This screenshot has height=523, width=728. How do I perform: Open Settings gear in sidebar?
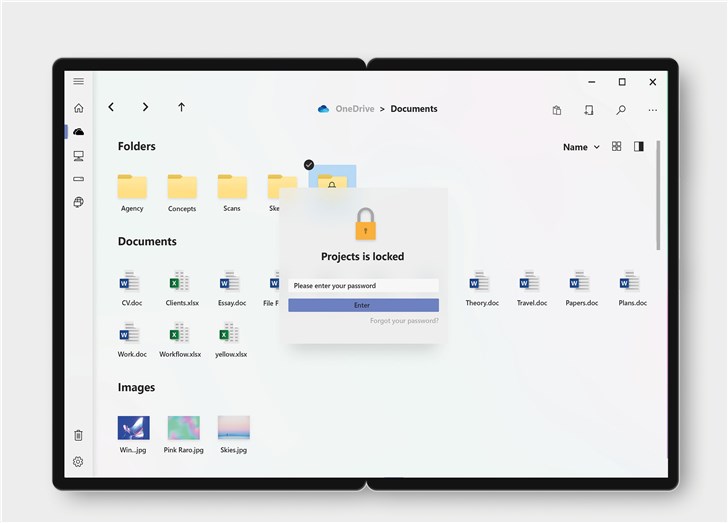[78, 461]
